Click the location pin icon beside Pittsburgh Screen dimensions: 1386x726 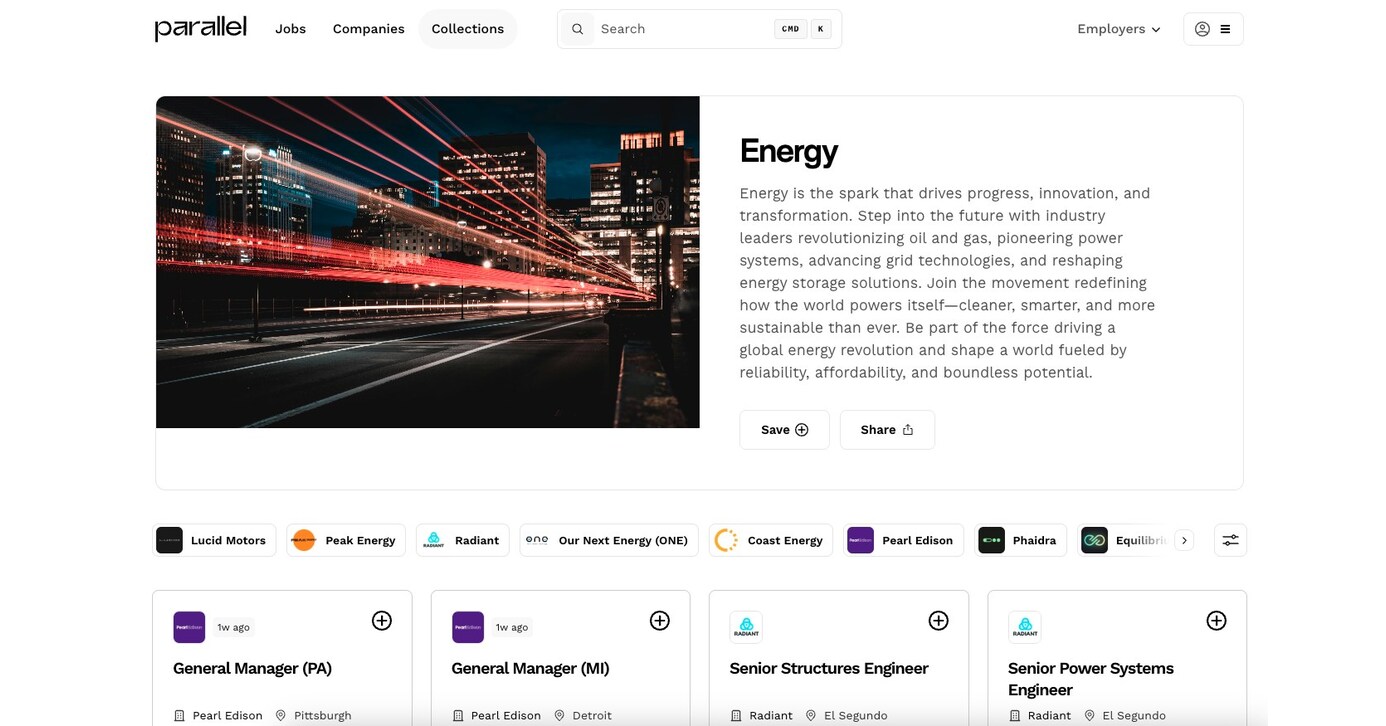point(283,715)
